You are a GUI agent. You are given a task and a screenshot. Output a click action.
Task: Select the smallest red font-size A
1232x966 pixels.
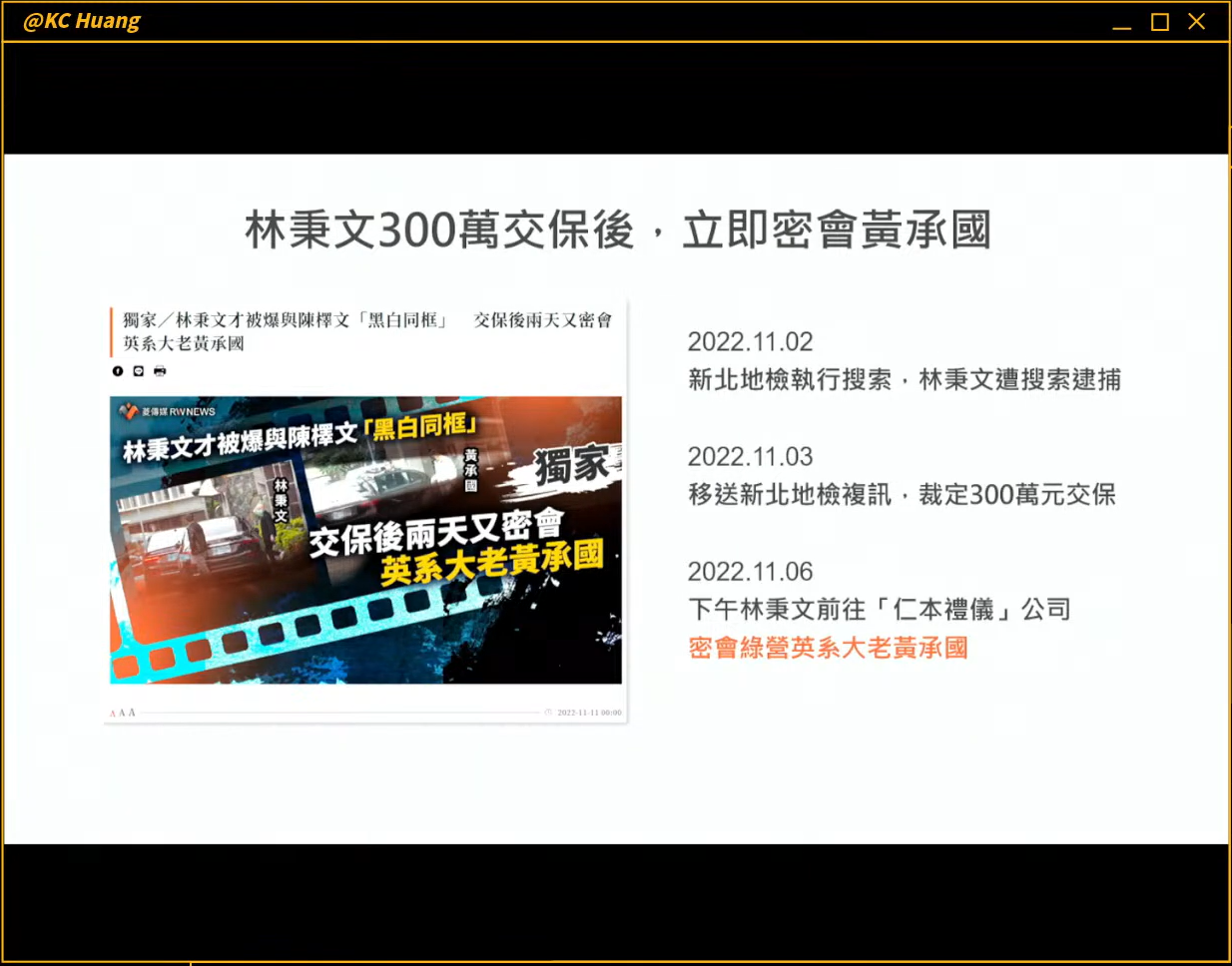click(112, 714)
